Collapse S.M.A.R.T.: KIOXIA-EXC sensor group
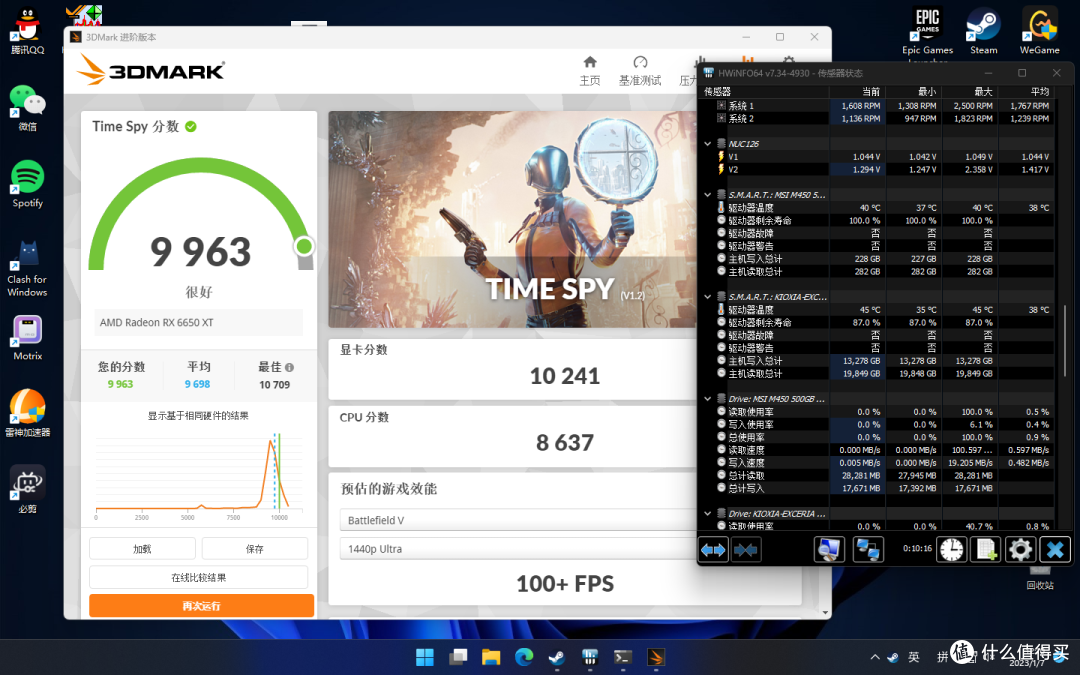The height and width of the screenshot is (675, 1080). pyautogui.click(x=707, y=297)
